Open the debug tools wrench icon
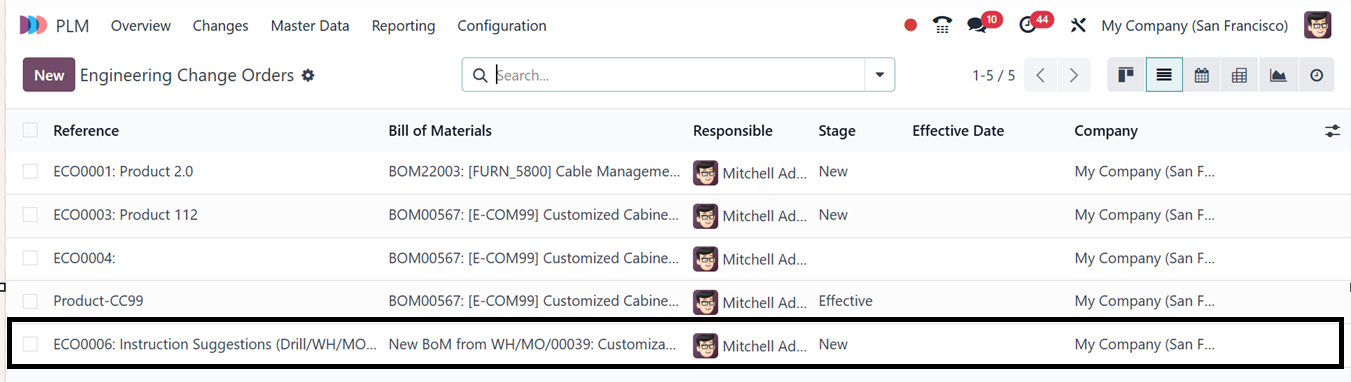The image size is (1351, 382). [x=1078, y=26]
